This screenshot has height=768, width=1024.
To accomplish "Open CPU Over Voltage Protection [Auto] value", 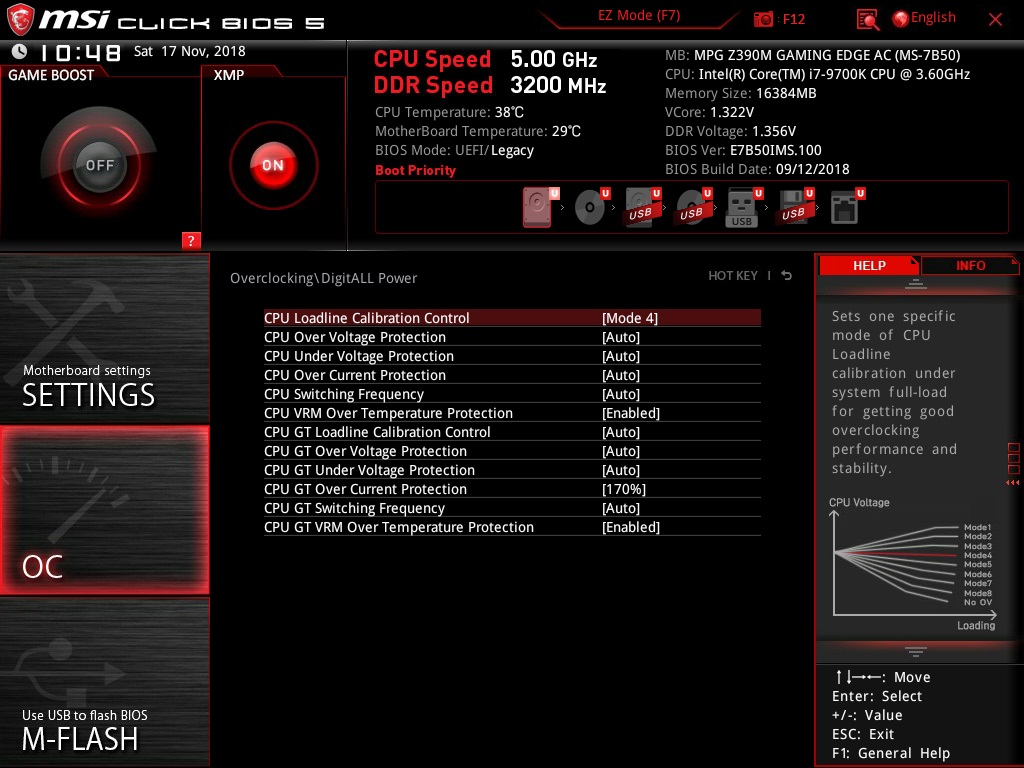I will click(620, 337).
